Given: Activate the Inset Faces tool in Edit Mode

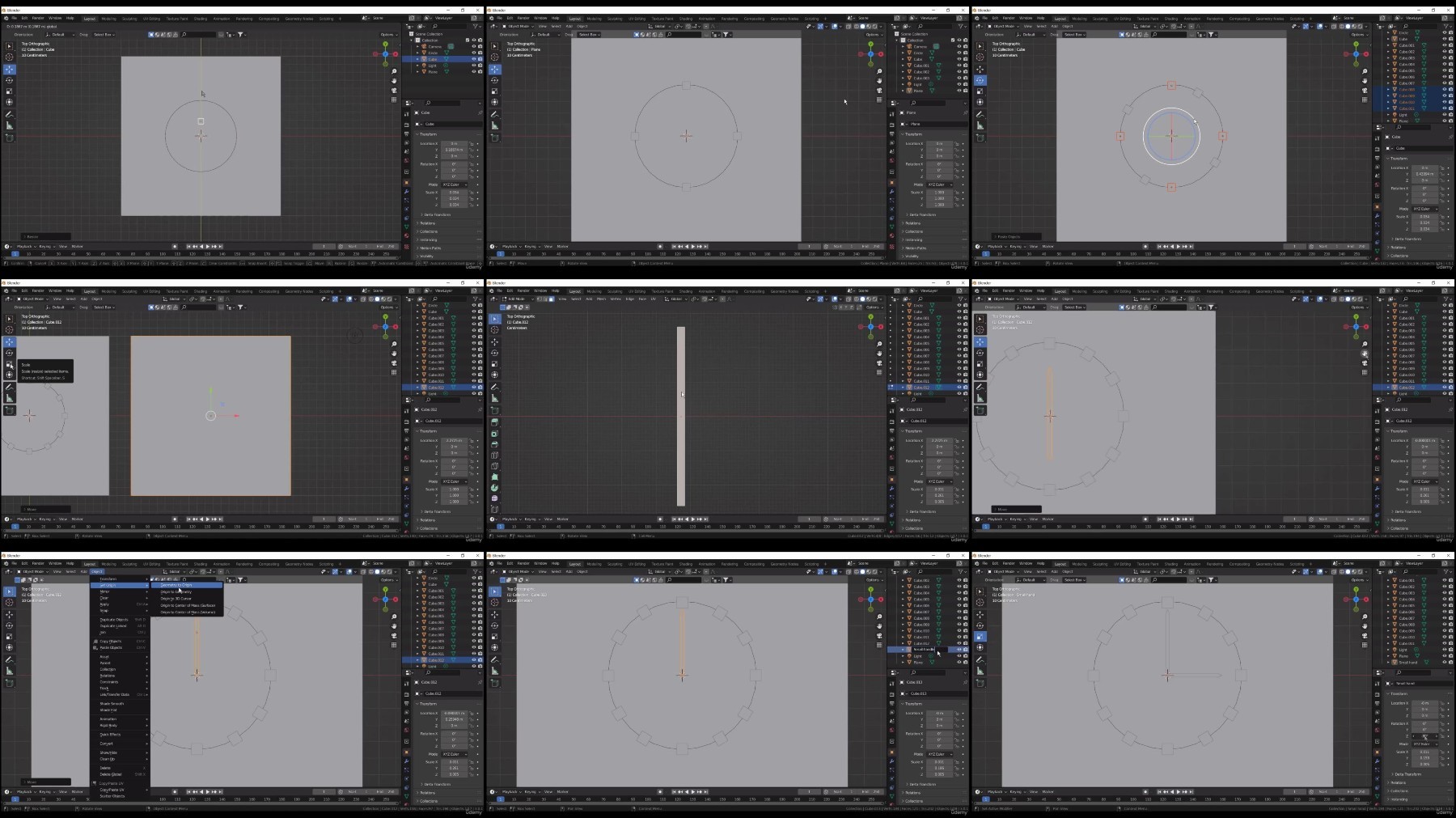Looking at the screenshot, I should (x=495, y=434).
